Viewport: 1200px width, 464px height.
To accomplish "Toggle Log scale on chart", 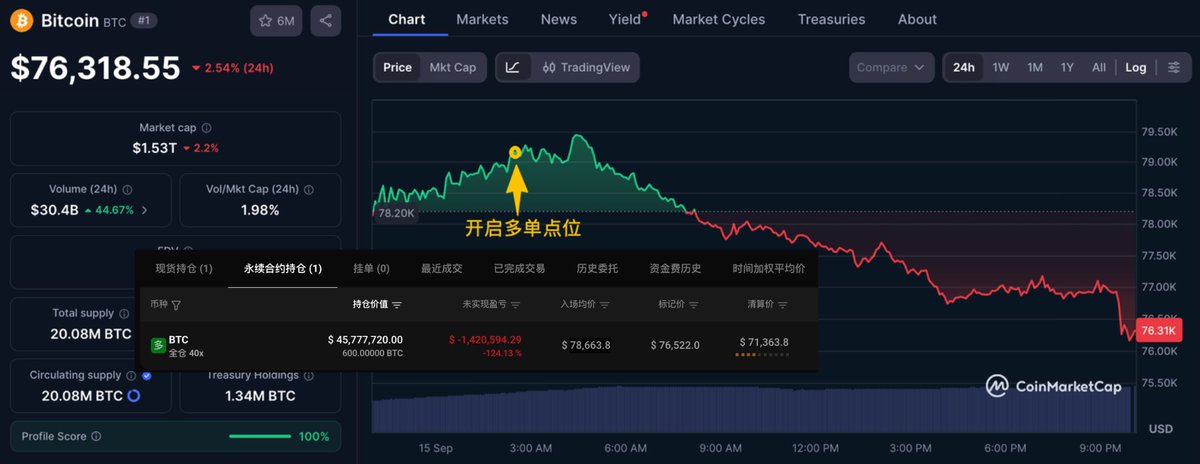I will tap(1136, 67).
